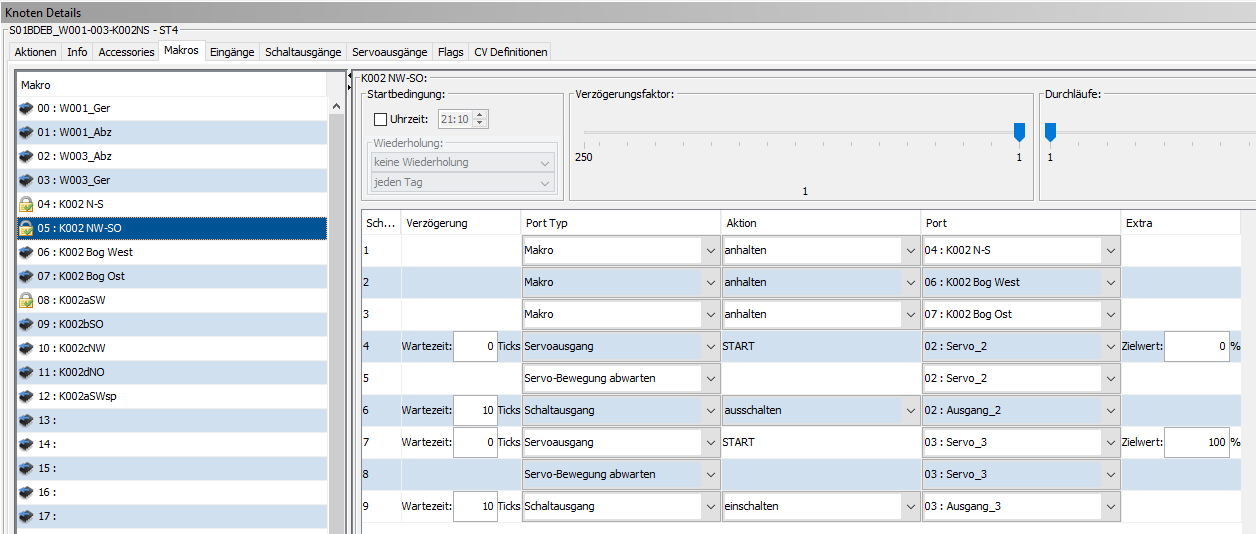The width and height of the screenshot is (1256, 534).
Task: Select macro 12 : K002aSWsp
Action: point(172,396)
